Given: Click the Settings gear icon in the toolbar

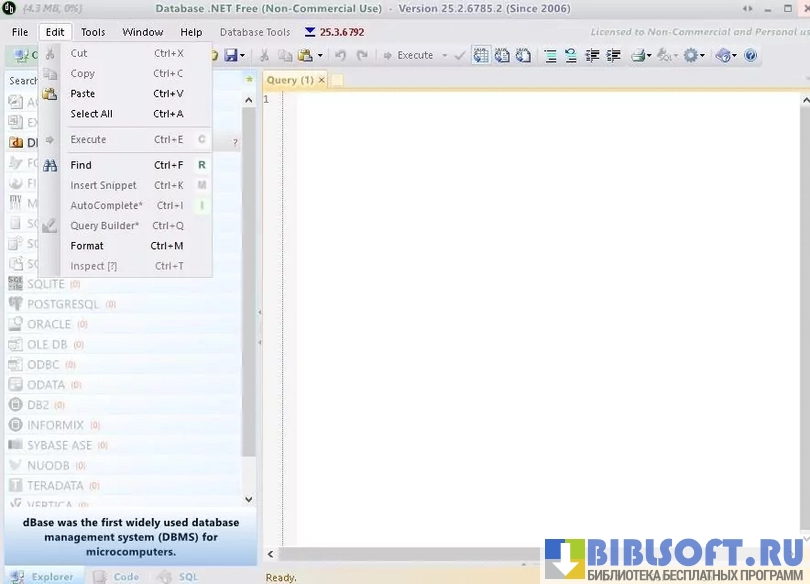Looking at the screenshot, I should [690, 56].
